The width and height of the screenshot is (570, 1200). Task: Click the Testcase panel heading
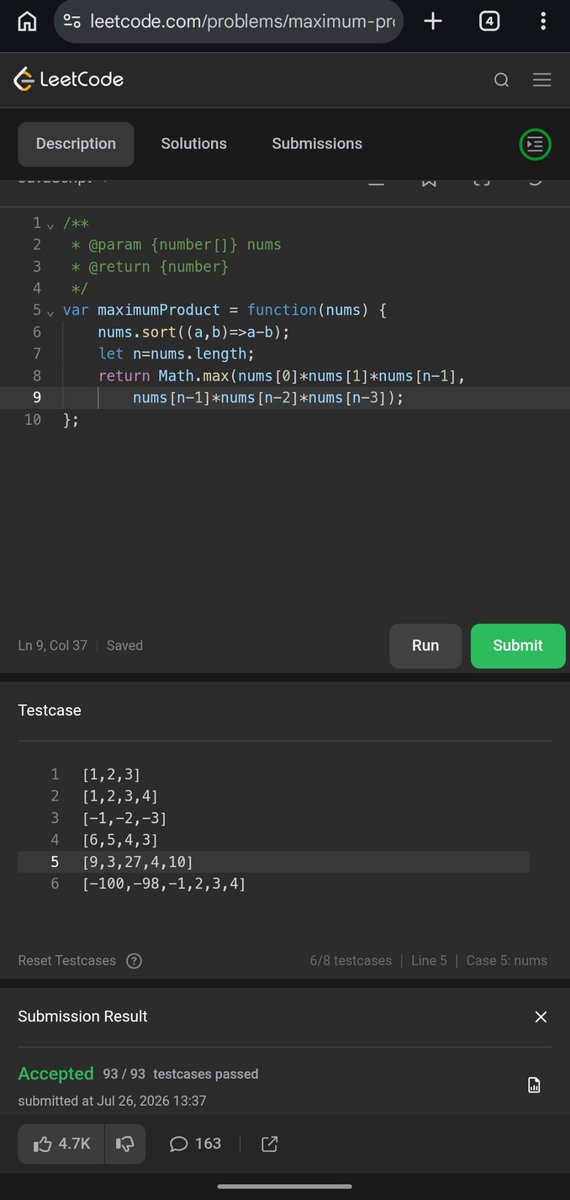(x=50, y=711)
